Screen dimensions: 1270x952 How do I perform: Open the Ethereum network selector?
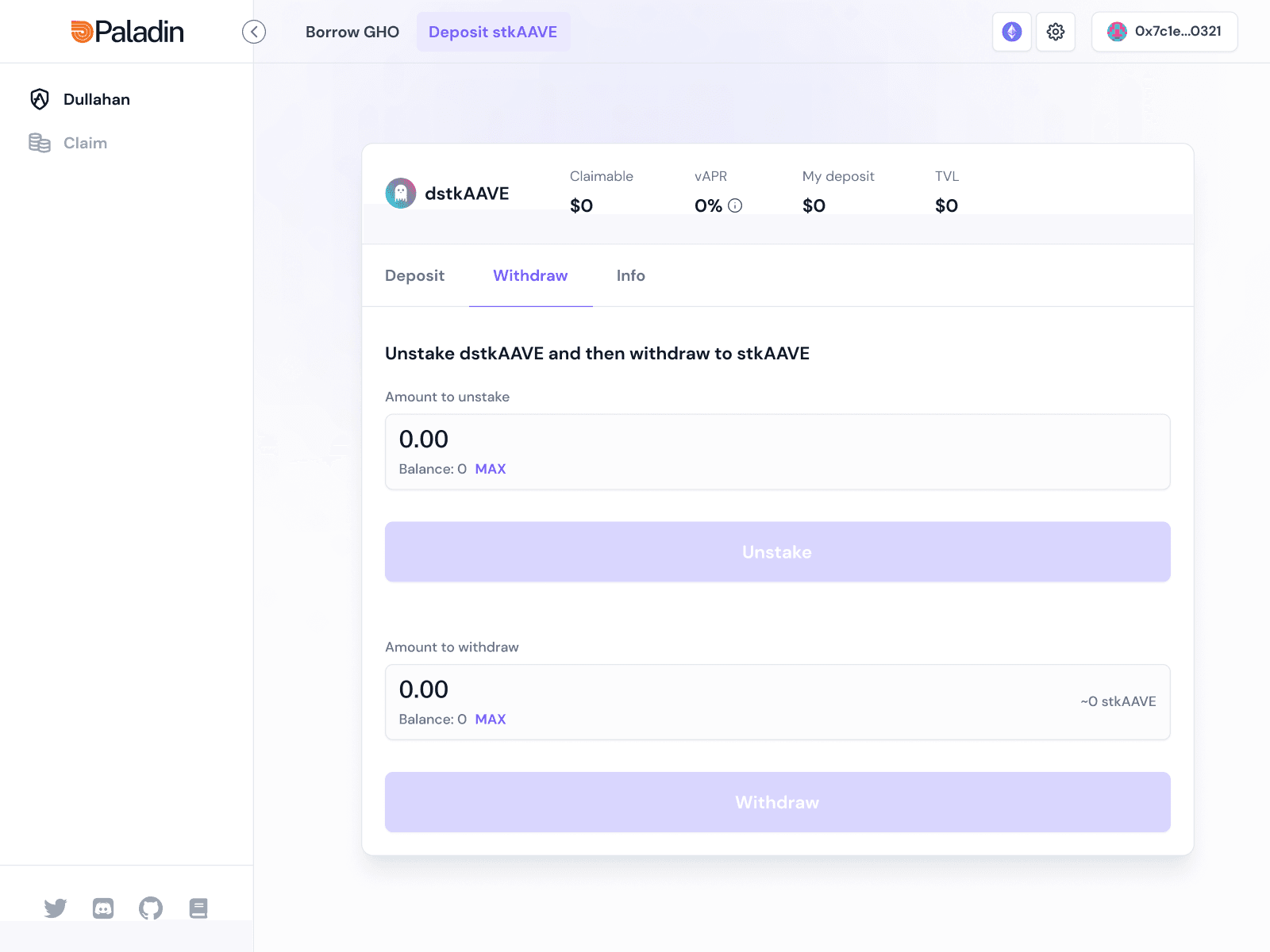point(1012,32)
